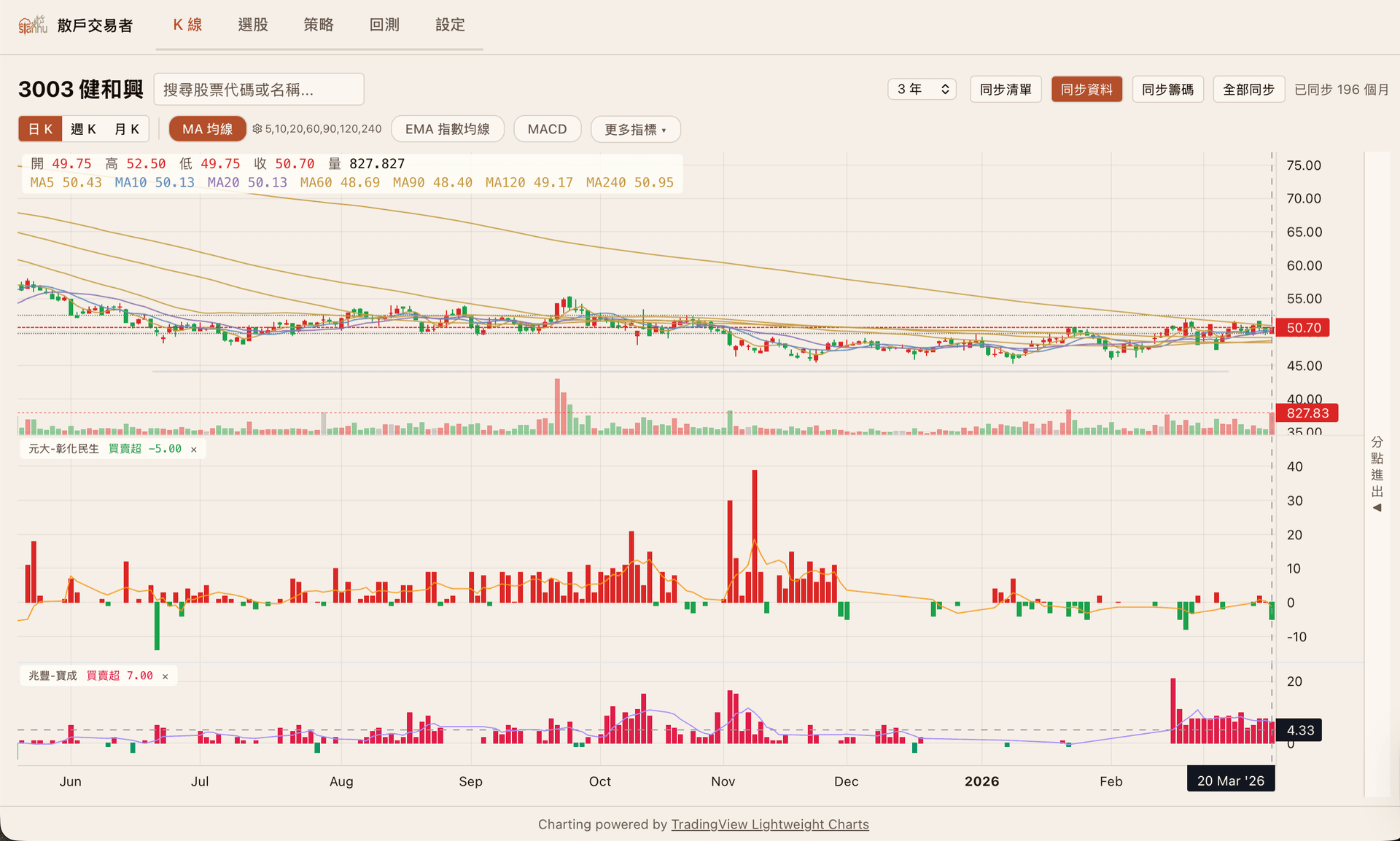Click stepper arrows on the 3 年 selector
Image resolution: width=1400 pixels, height=841 pixels.
pyautogui.click(x=945, y=89)
